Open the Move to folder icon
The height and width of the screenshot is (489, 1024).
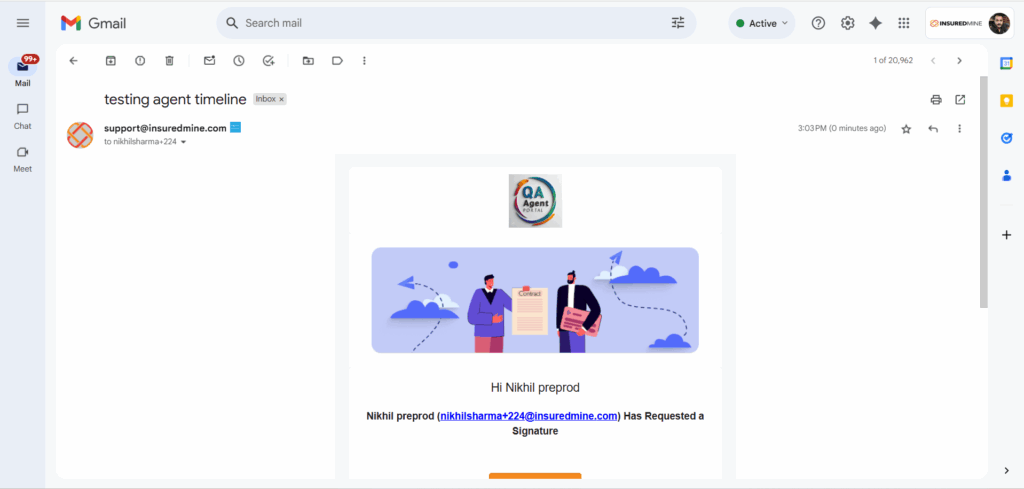[x=308, y=61]
